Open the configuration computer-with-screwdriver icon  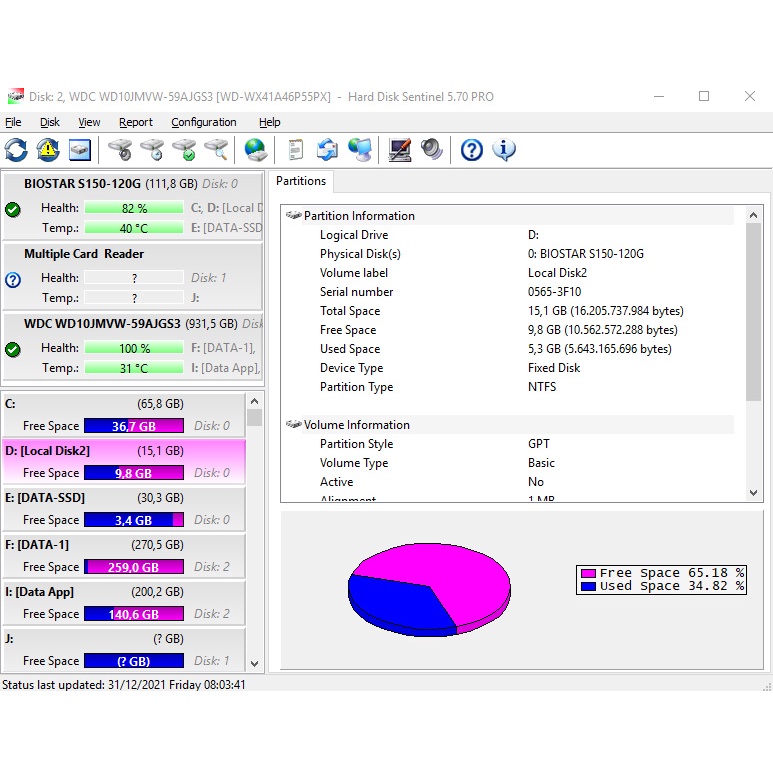[x=400, y=150]
